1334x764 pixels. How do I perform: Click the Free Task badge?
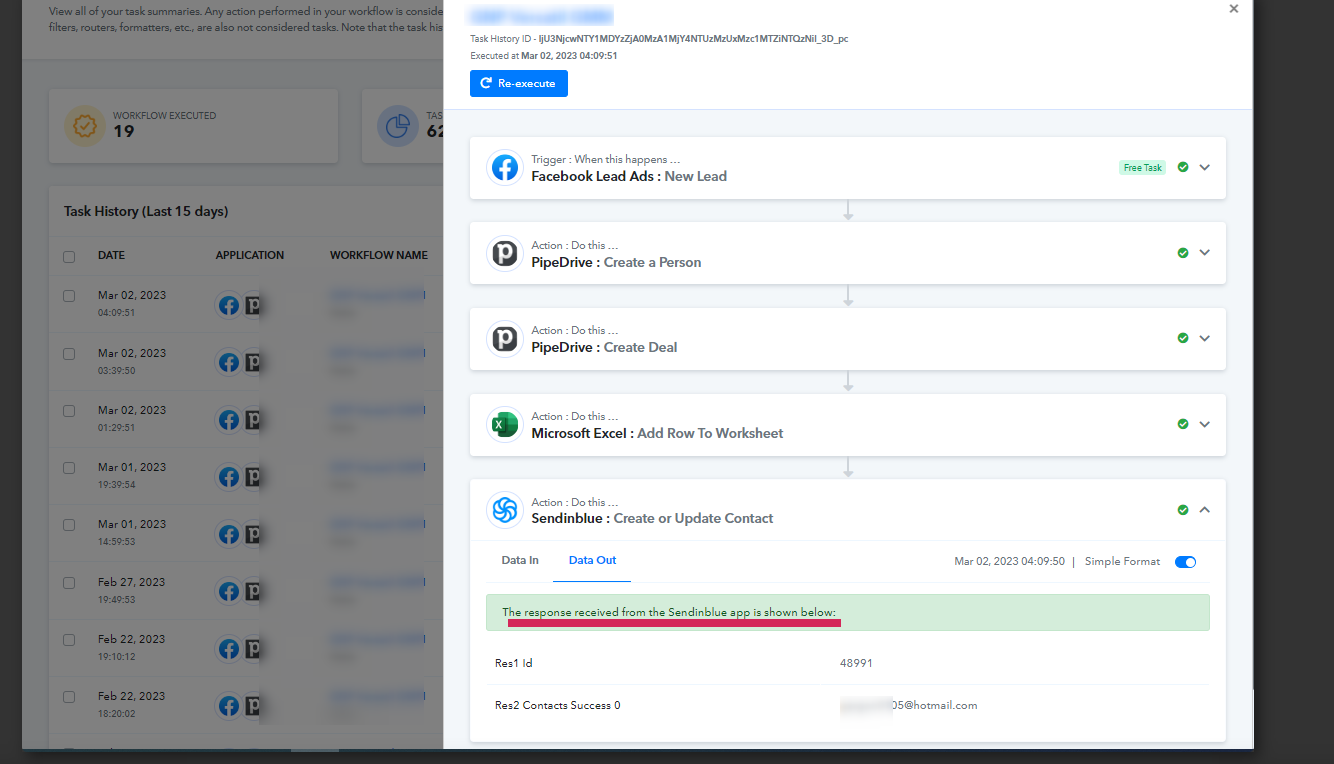tap(1142, 168)
